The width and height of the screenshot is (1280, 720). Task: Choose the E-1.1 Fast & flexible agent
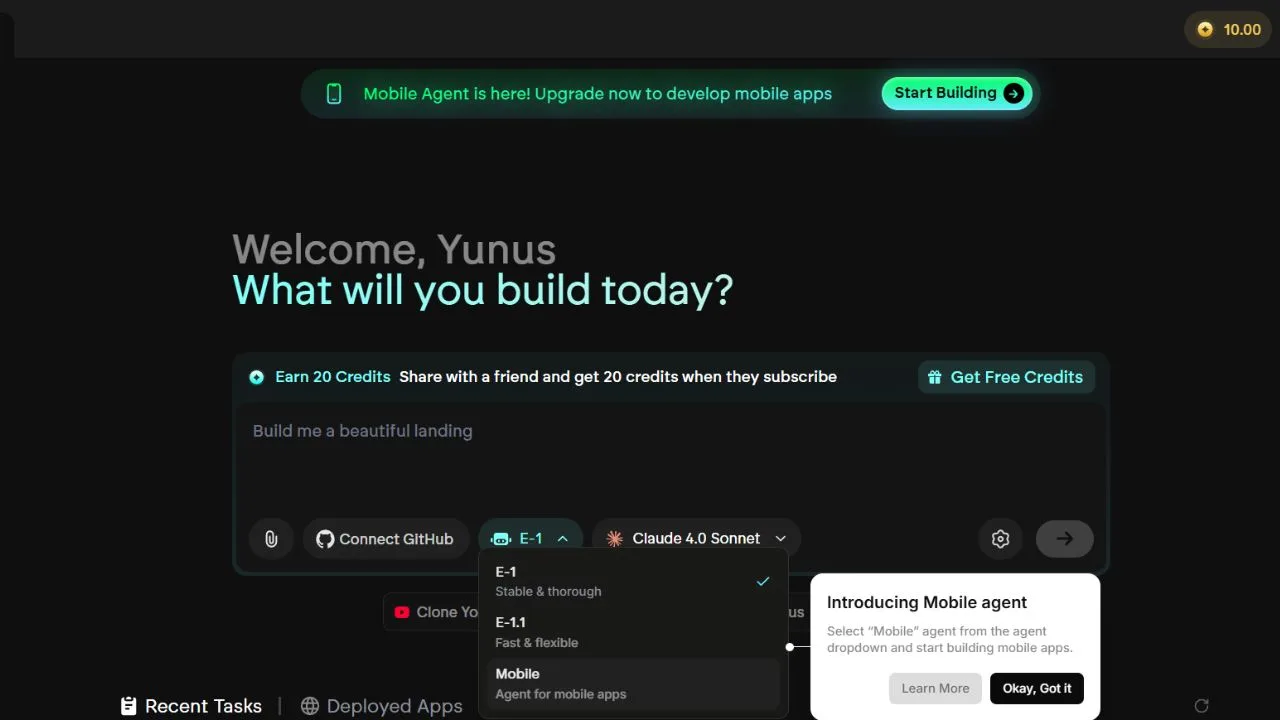coord(633,632)
